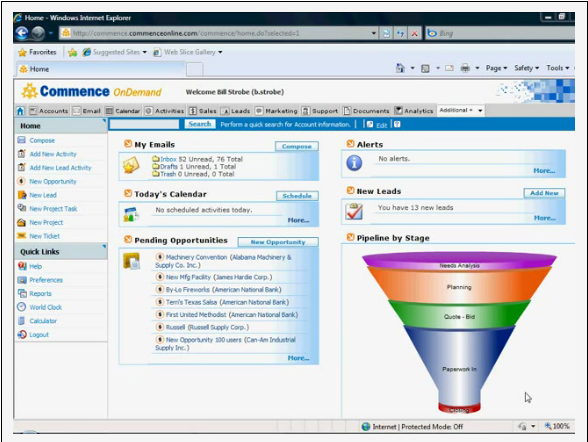Open the Trash folder link
The width and height of the screenshot is (588, 442).
(168, 174)
